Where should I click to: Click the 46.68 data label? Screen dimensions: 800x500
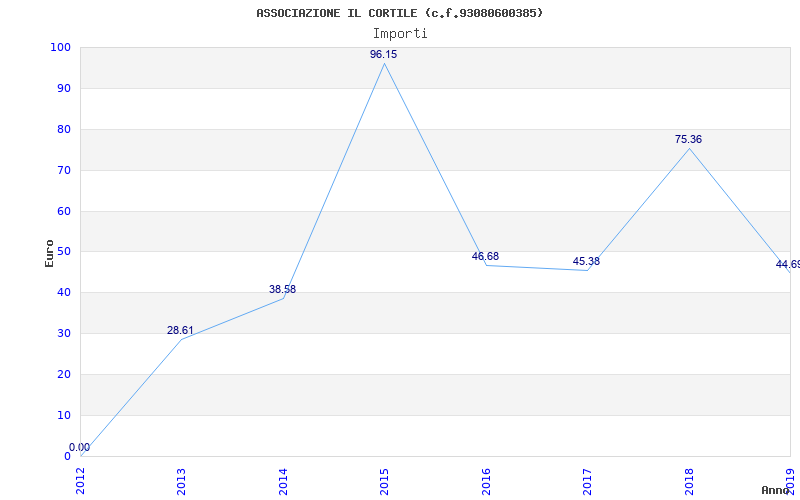[x=485, y=256]
